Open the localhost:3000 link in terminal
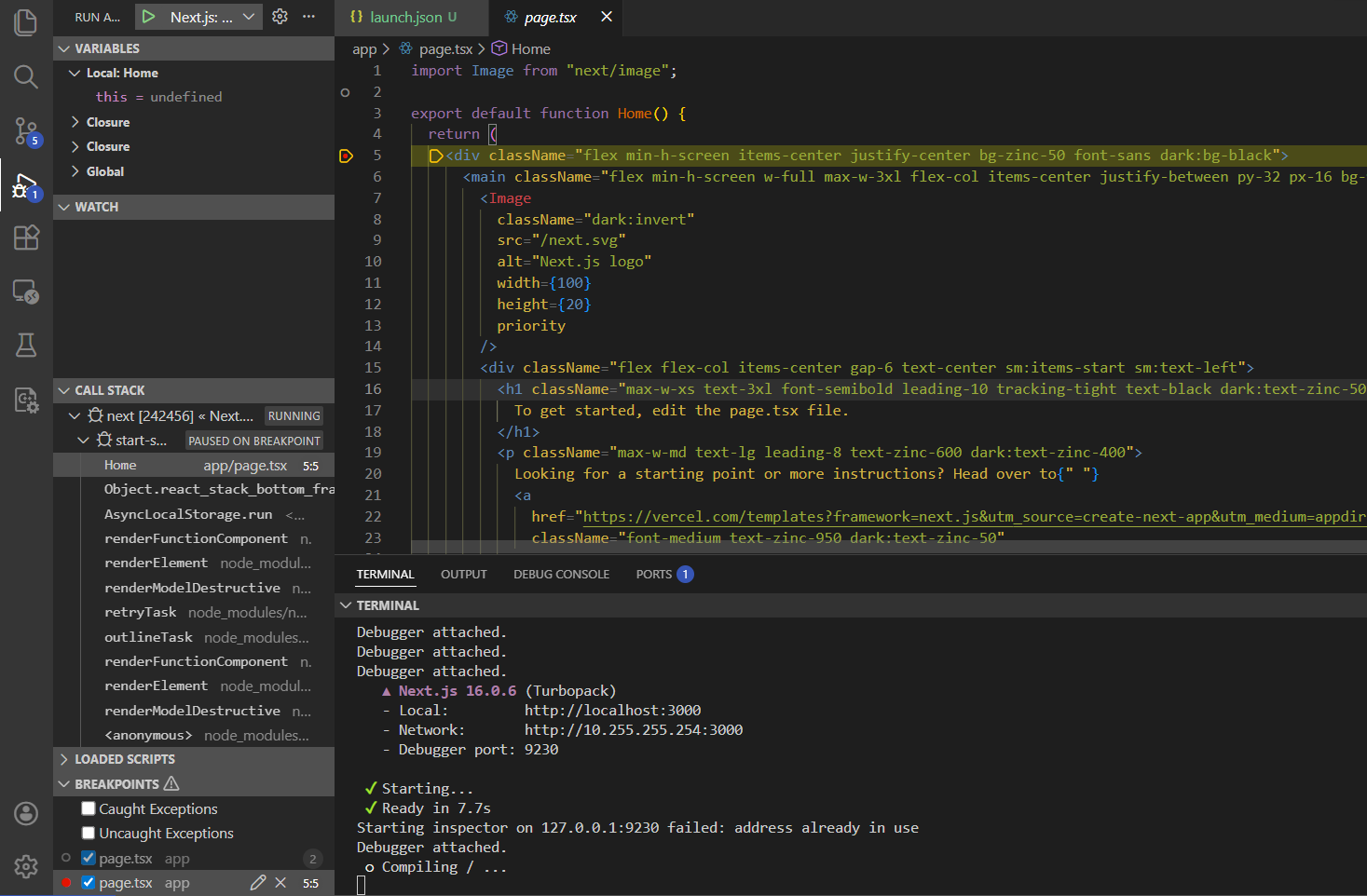1367x896 pixels. click(x=612, y=711)
